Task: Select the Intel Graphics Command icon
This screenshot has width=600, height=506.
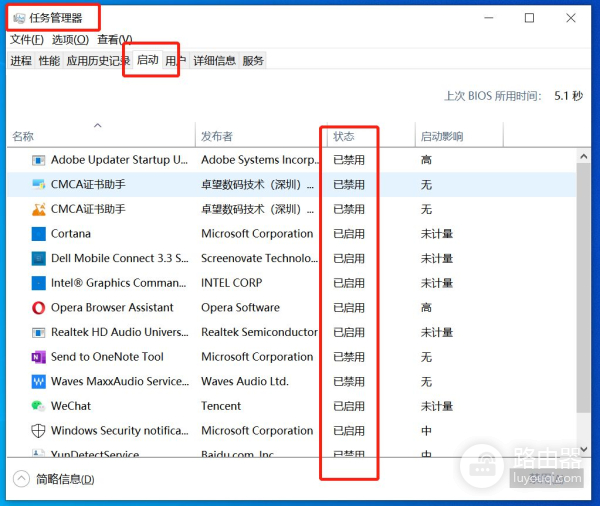Action: [x=39, y=283]
